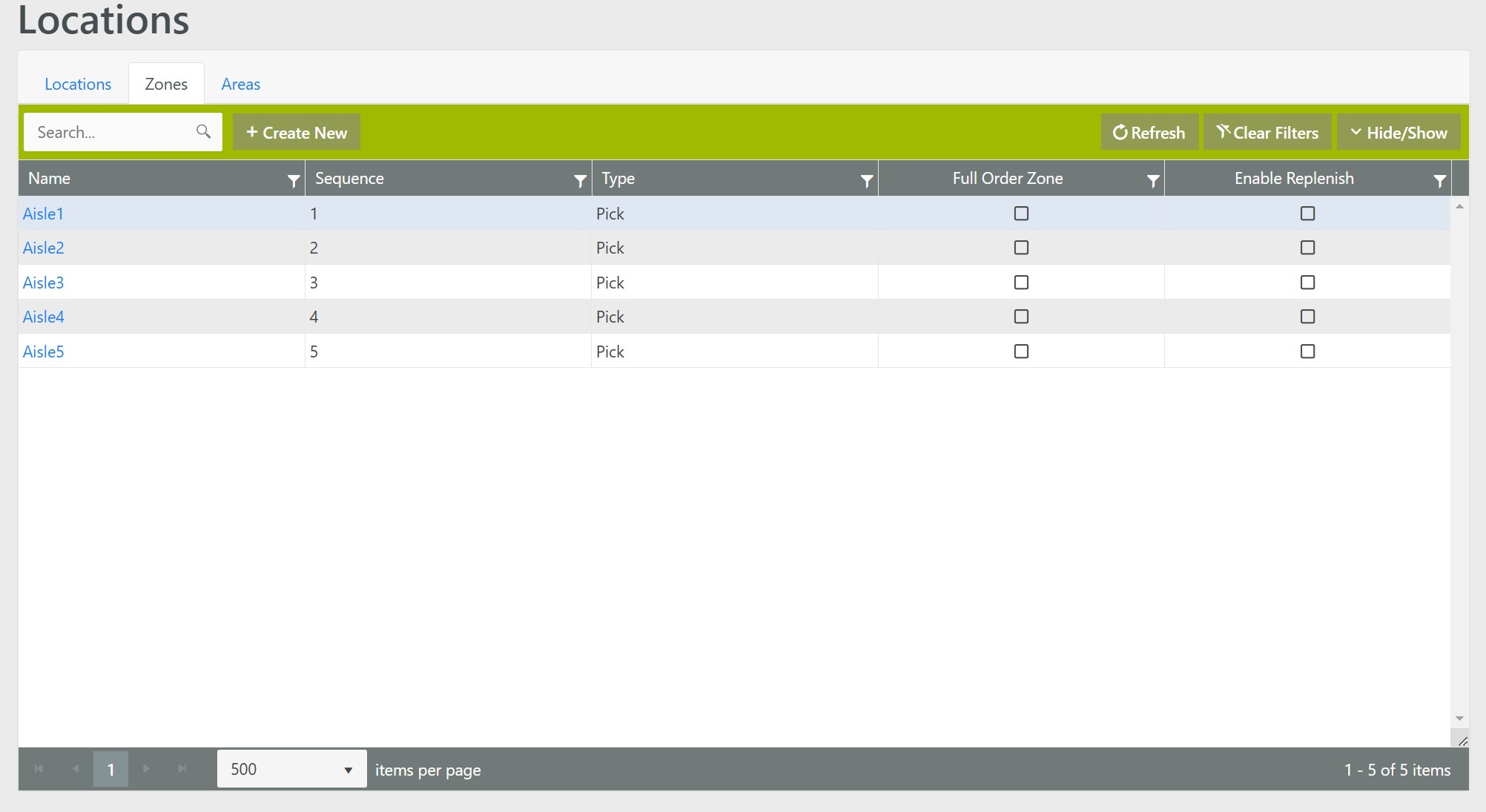The width and height of the screenshot is (1486, 812).
Task: Open the Type column filter icon
Action: coord(866,180)
